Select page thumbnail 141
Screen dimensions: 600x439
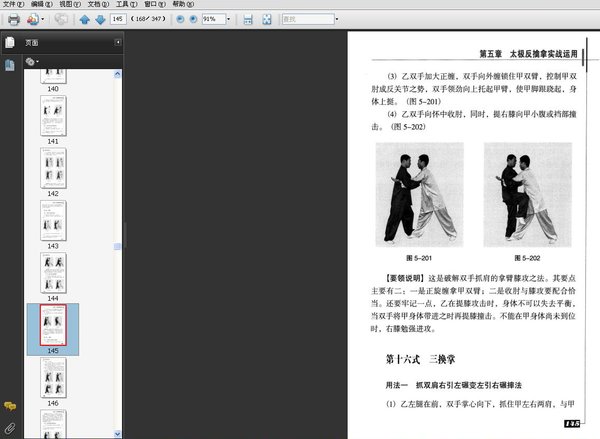click(x=53, y=116)
